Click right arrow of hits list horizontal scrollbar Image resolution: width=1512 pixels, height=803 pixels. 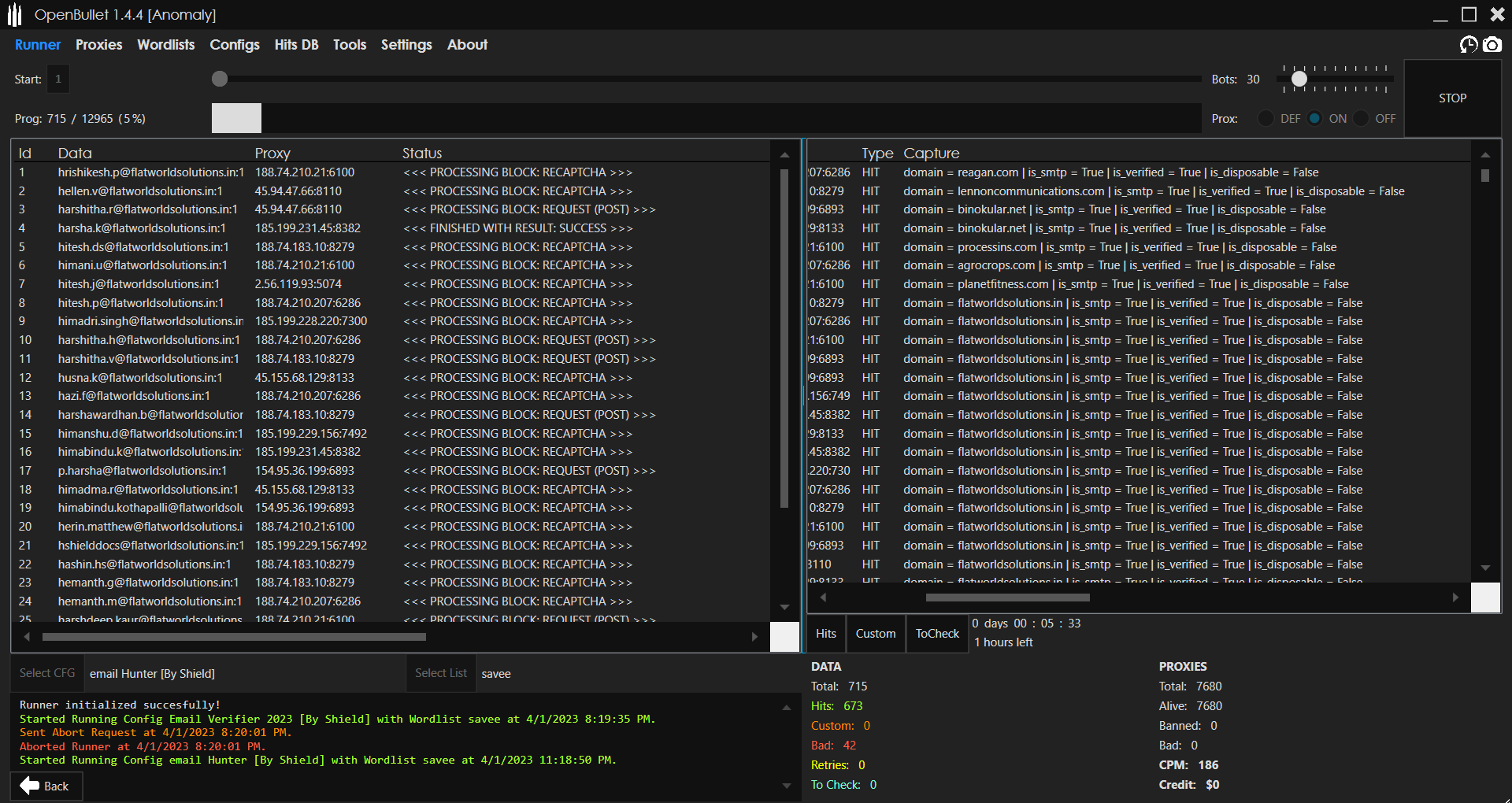[1455, 598]
